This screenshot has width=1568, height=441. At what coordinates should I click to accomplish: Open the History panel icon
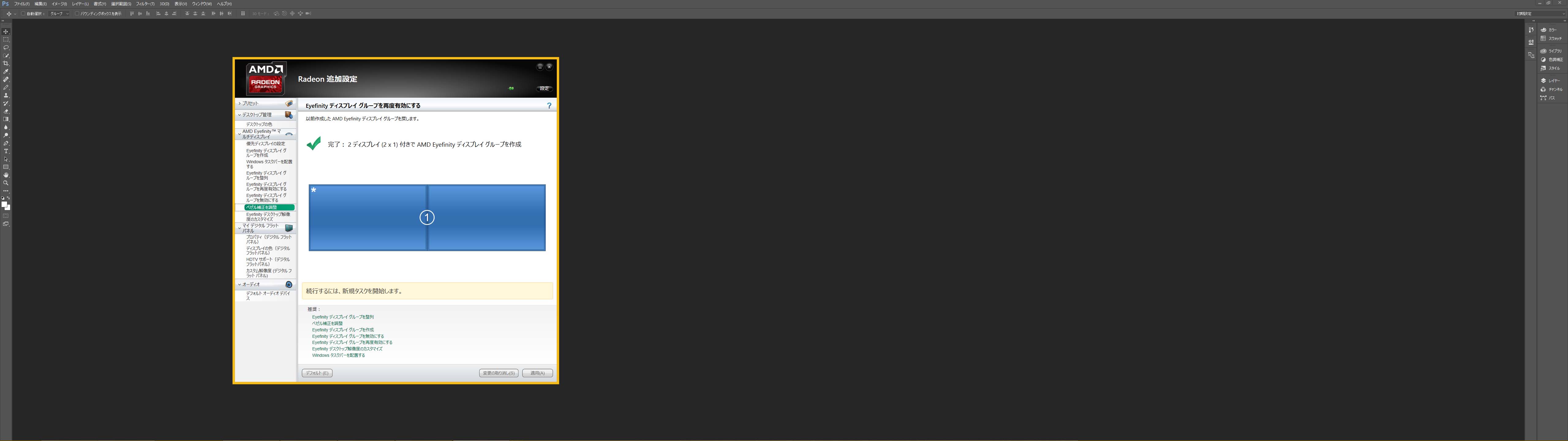coord(1531,30)
